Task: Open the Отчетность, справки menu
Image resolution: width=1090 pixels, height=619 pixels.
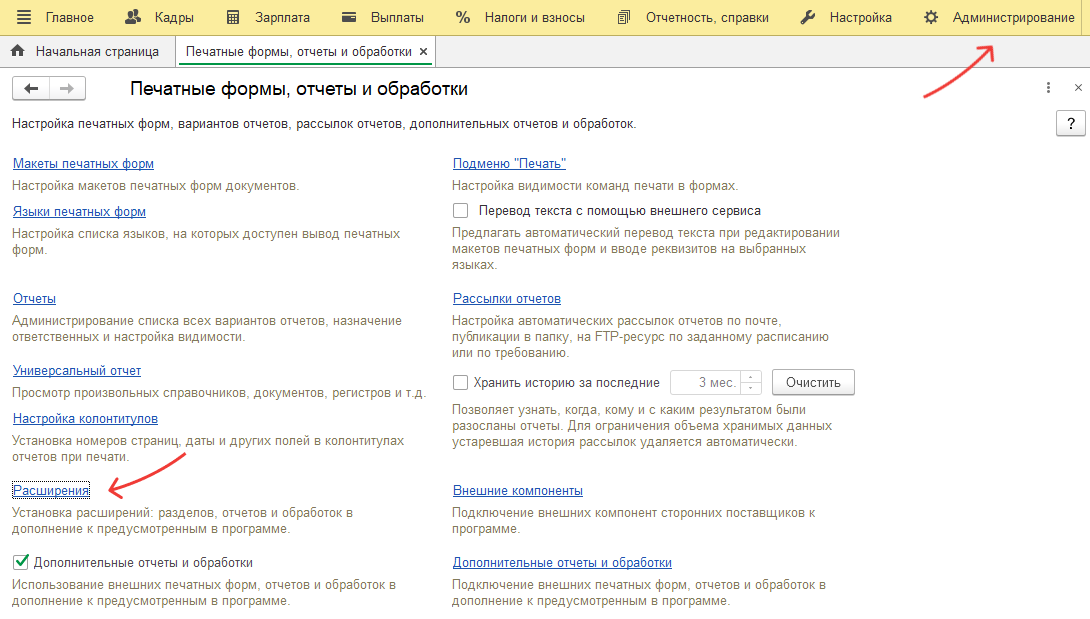Action: click(x=707, y=17)
